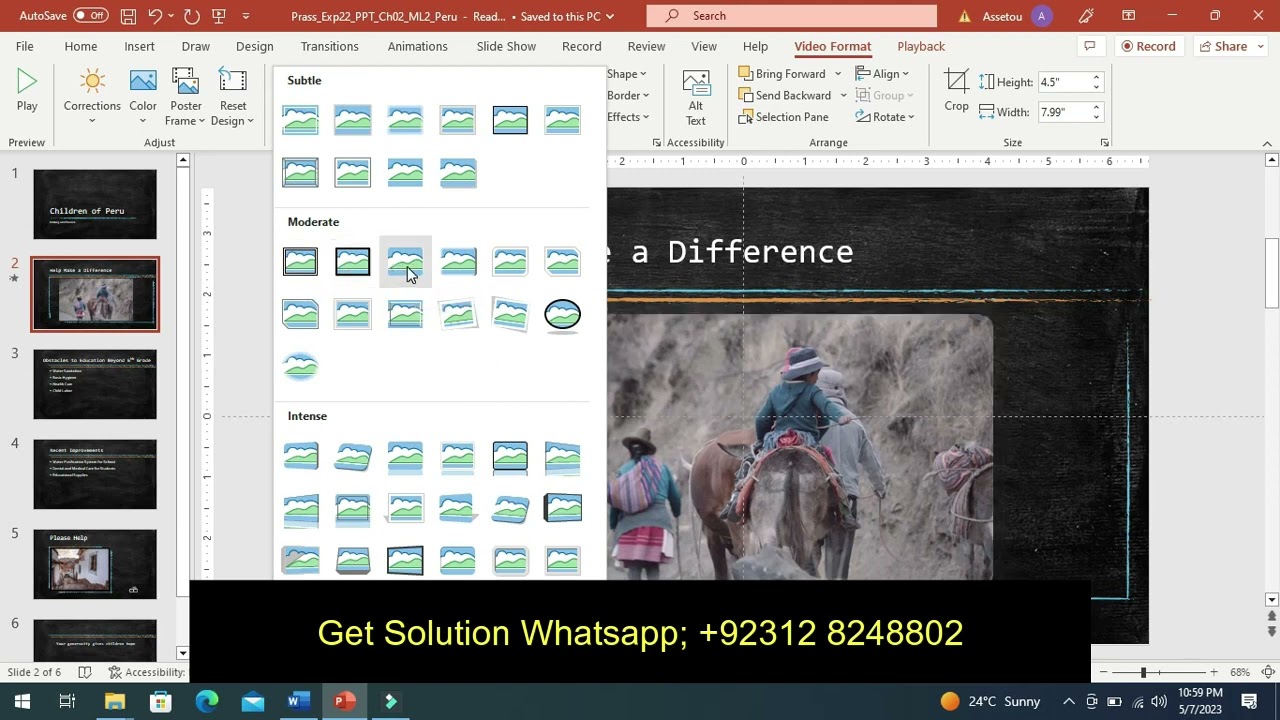Click the Search box
The height and width of the screenshot is (720, 1280).
pyautogui.click(x=792, y=16)
